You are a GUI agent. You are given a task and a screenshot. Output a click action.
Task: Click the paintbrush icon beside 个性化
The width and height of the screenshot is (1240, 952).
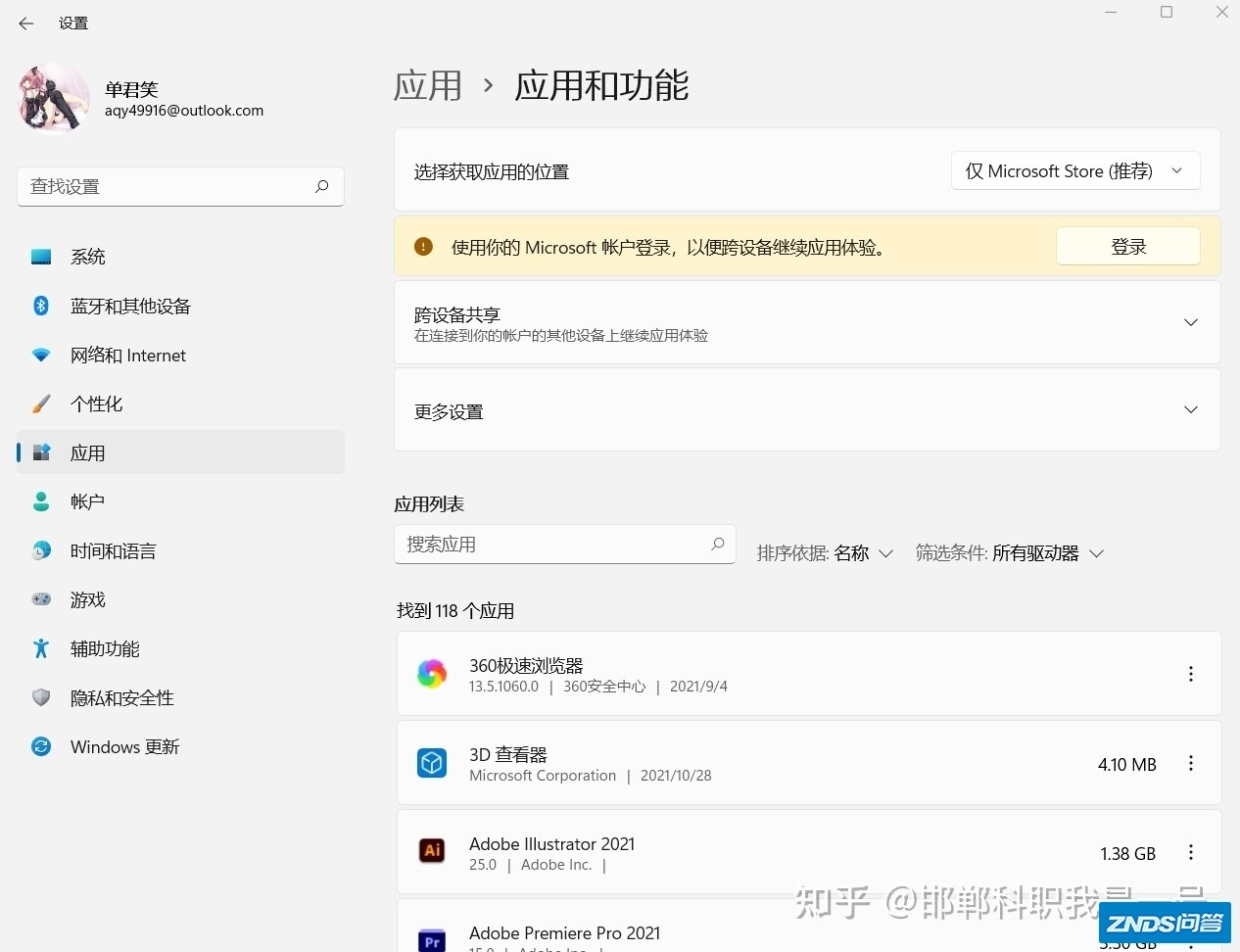click(x=41, y=404)
